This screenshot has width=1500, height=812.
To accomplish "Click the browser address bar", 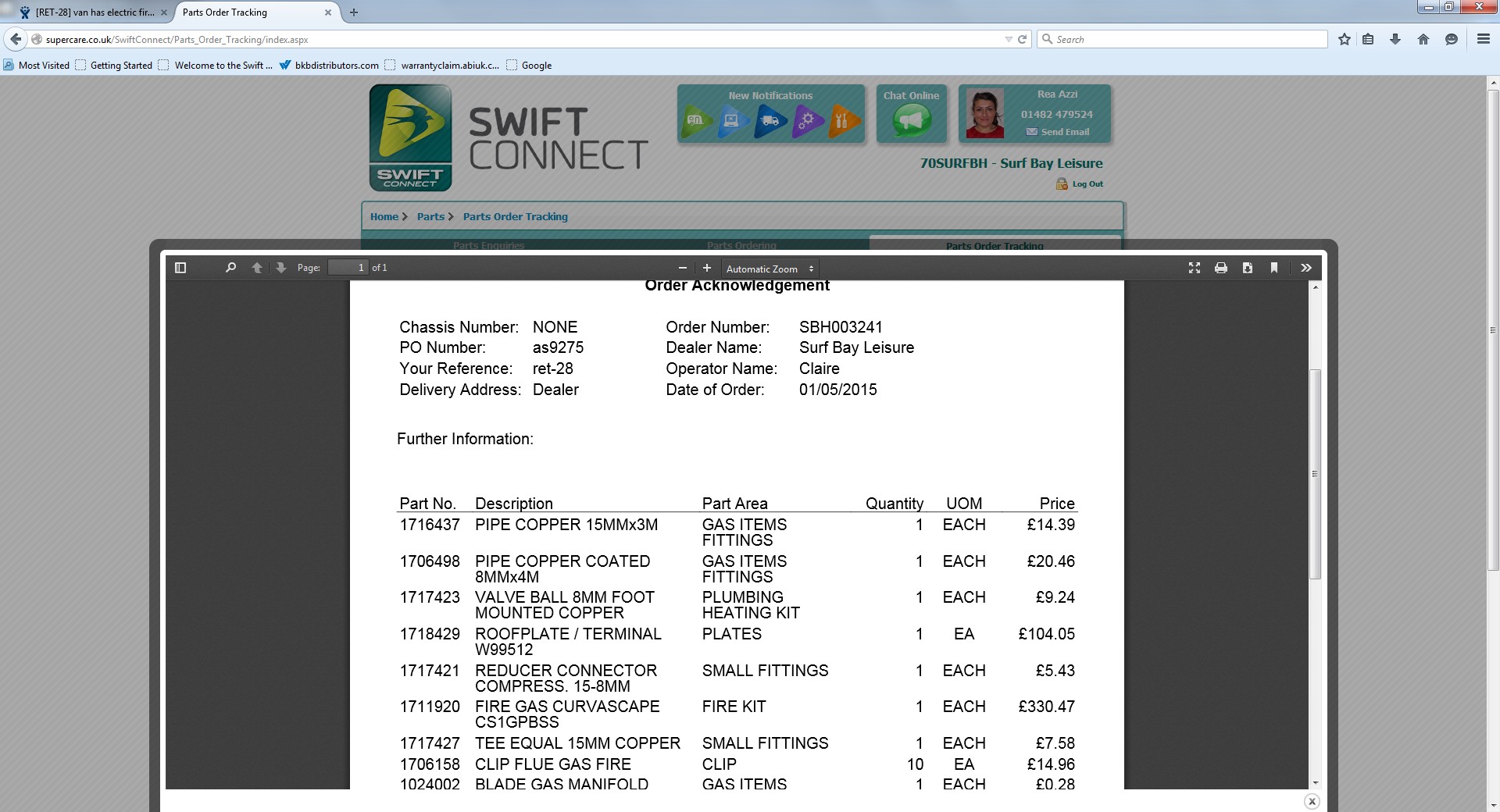I will (x=520, y=39).
